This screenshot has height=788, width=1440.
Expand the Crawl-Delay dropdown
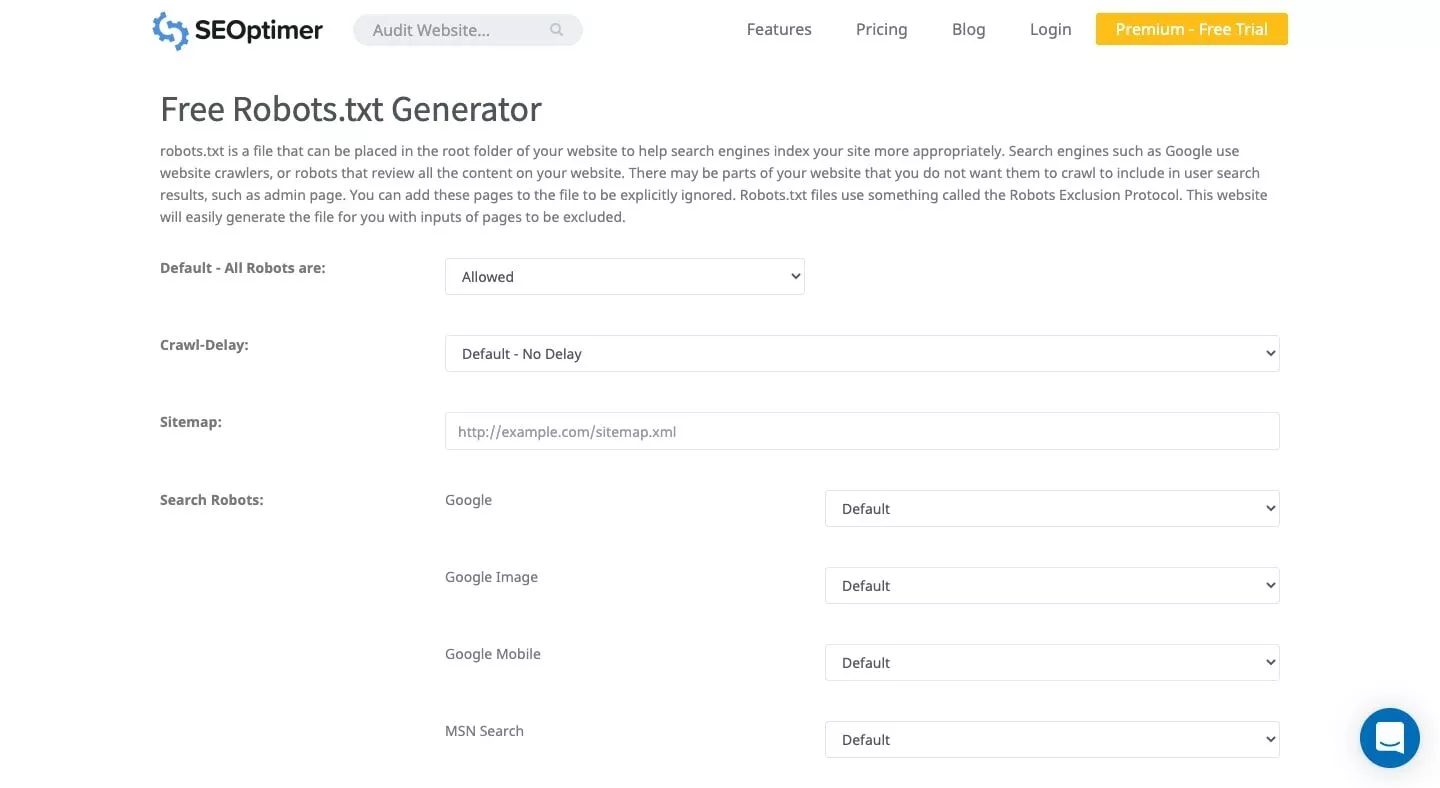click(862, 354)
